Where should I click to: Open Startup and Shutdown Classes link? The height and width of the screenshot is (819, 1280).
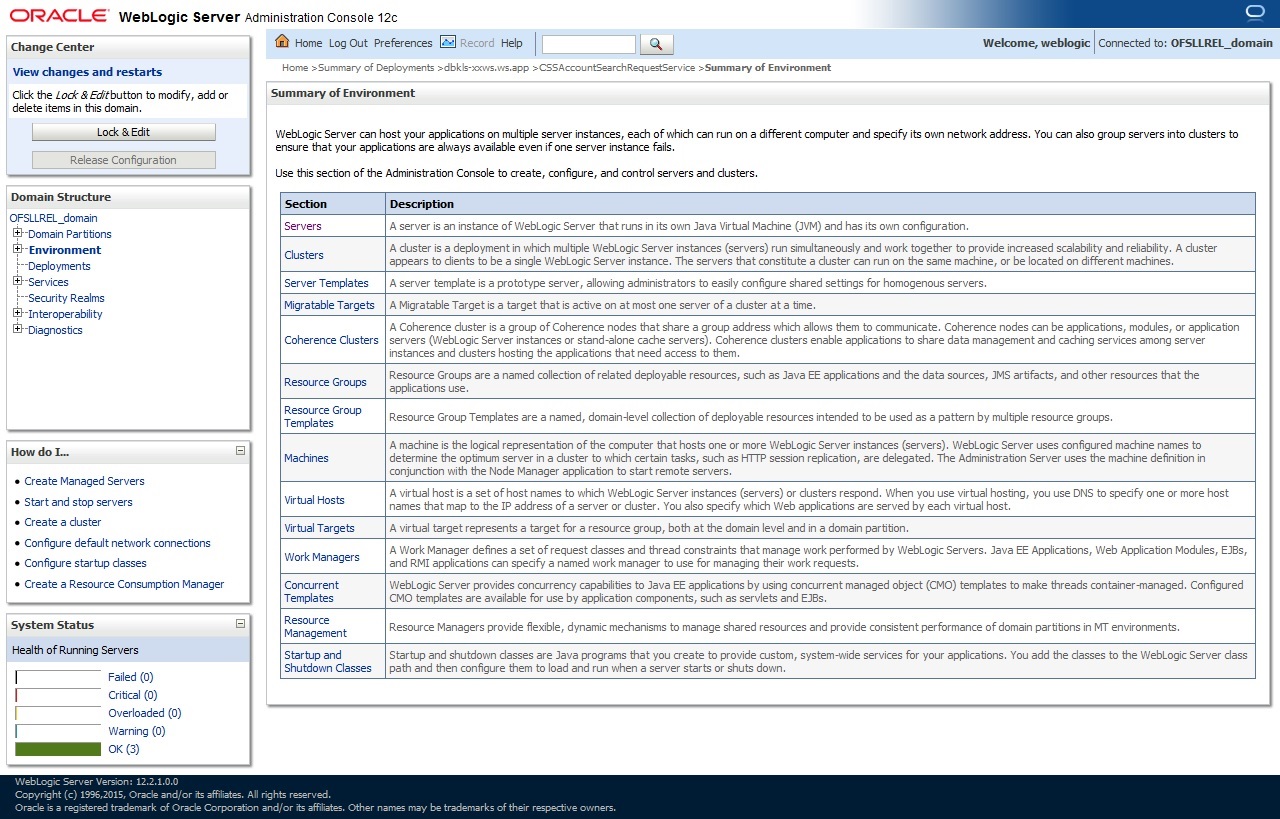[x=327, y=661]
